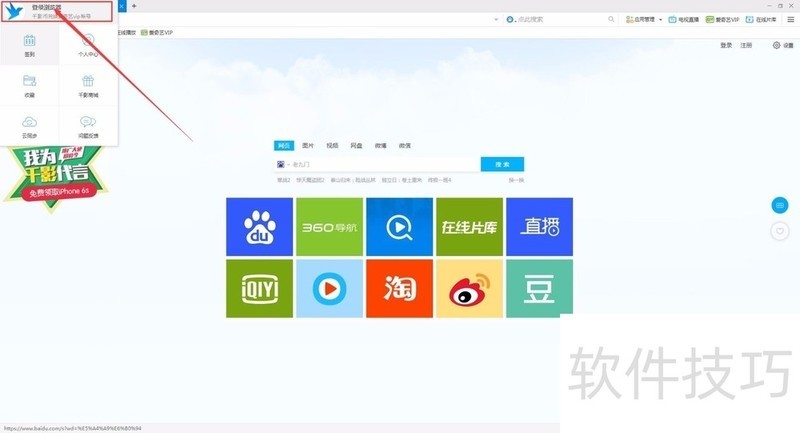Open the 直播 live blue tile
The height and width of the screenshot is (433, 800).
[539, 227]
